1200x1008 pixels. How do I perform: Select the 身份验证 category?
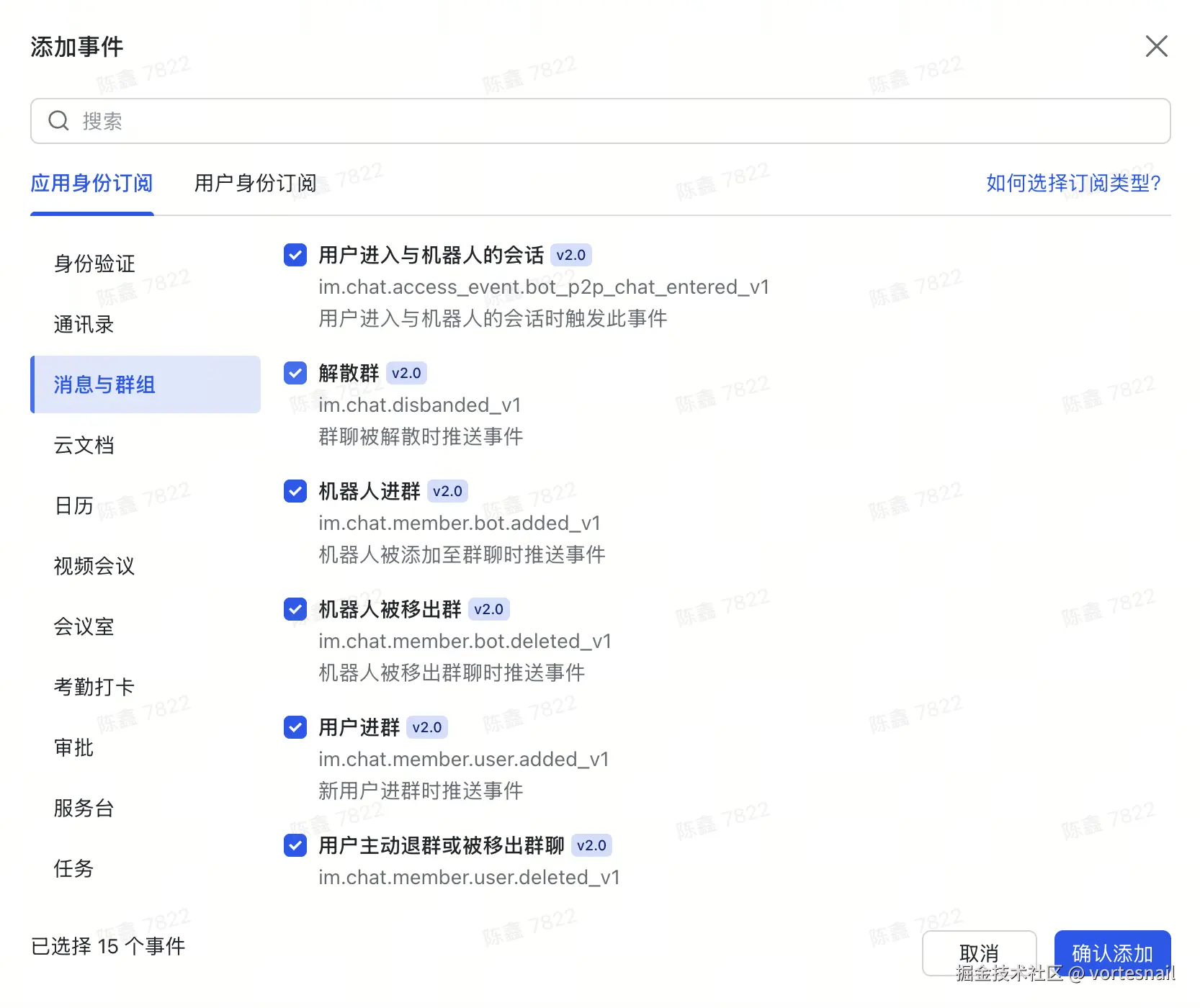pos(94,264)
